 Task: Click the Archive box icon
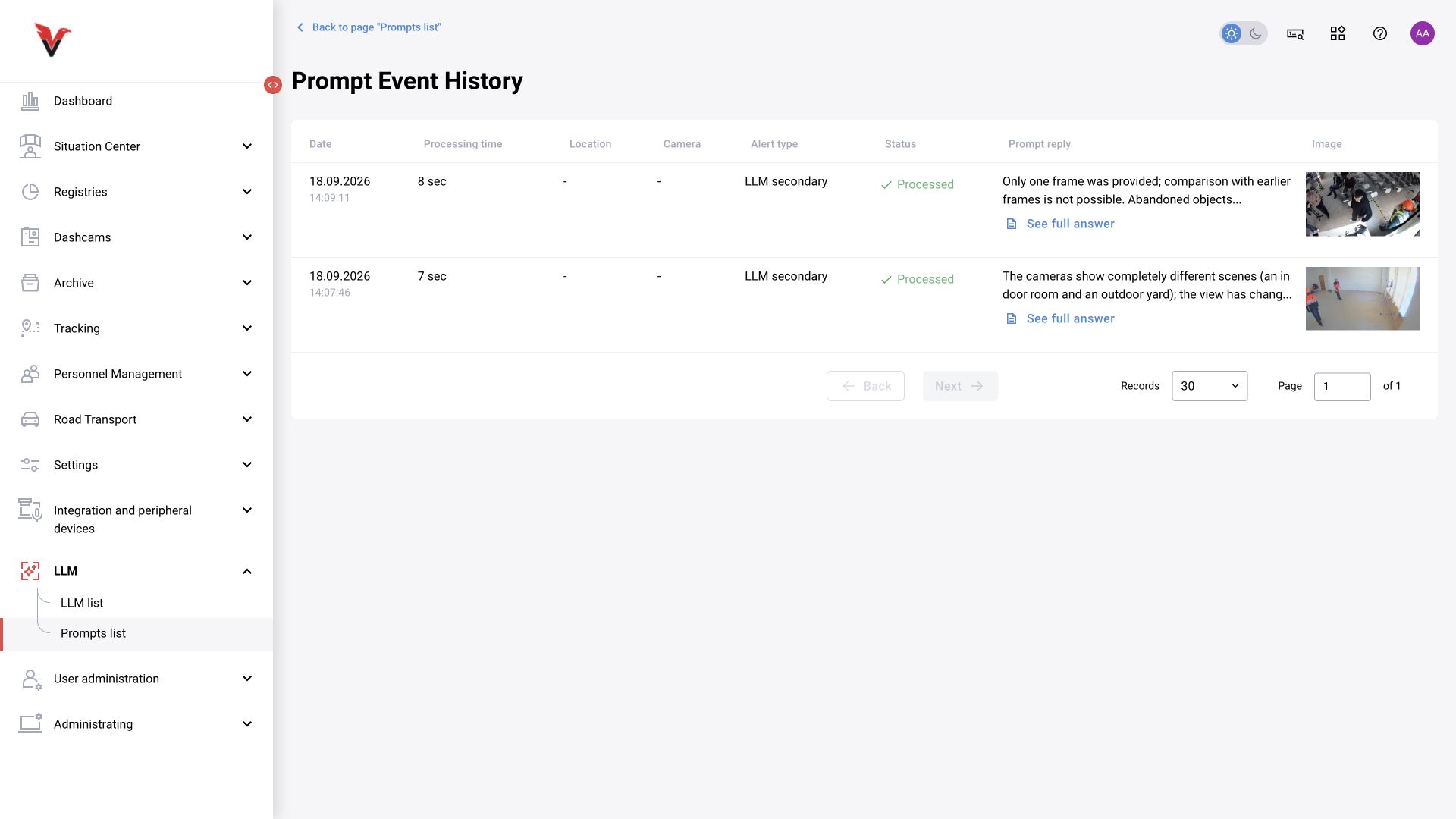click(x=30, y=283)
